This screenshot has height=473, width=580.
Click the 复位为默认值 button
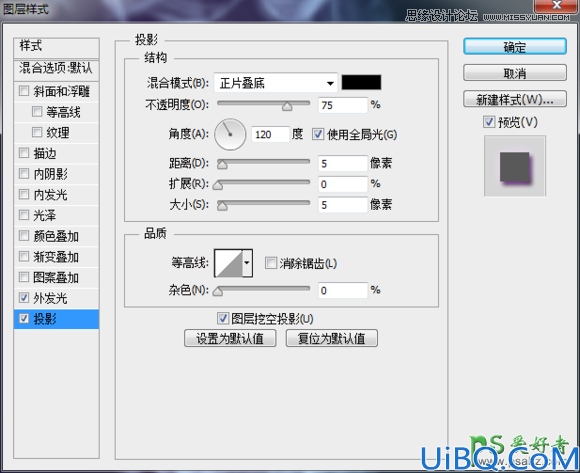click(332, 338)
